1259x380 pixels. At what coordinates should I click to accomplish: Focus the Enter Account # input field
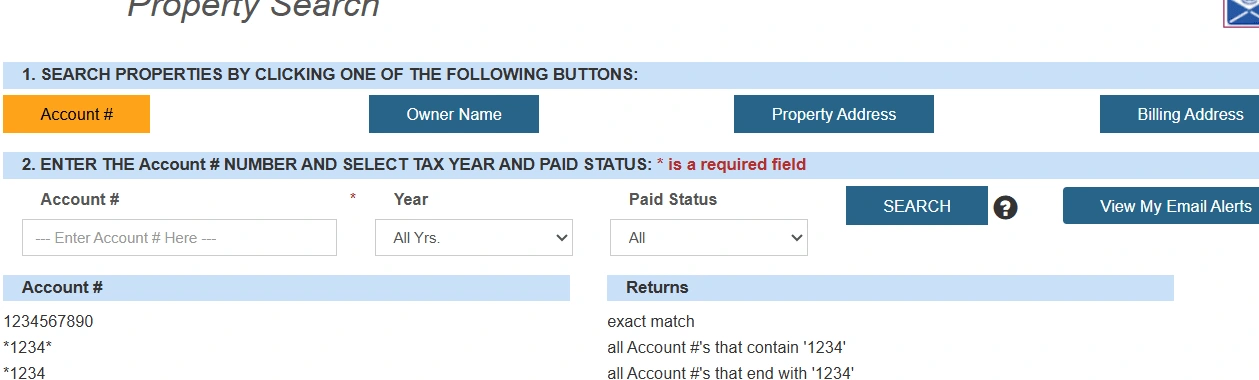pos(179,238)
